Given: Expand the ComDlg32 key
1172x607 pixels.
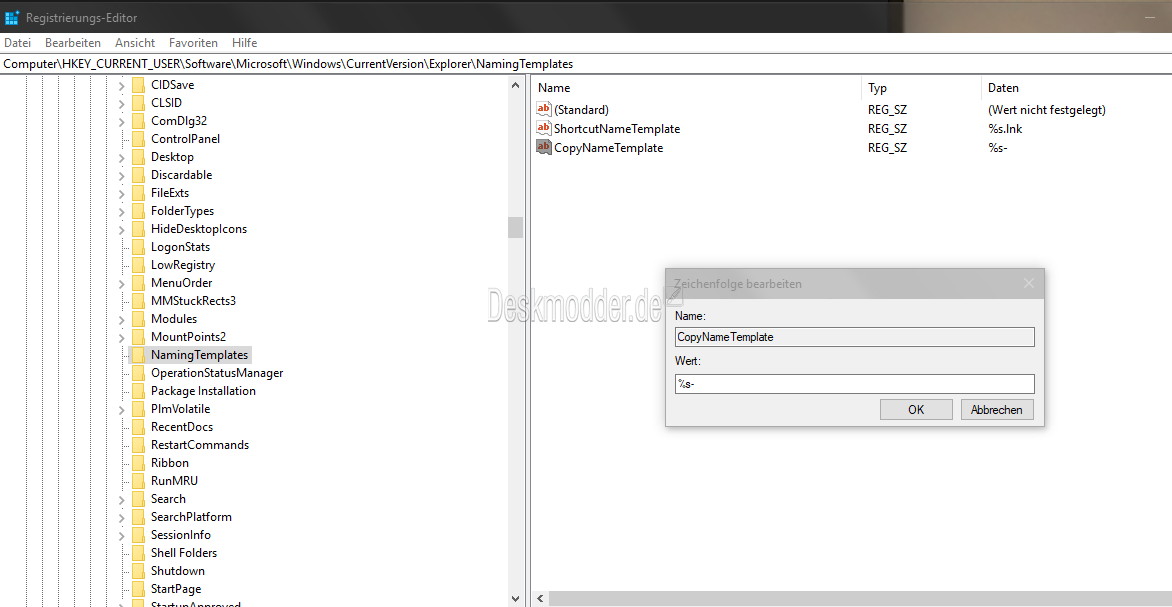Looking at the screenshot, I should coord(121,120).
